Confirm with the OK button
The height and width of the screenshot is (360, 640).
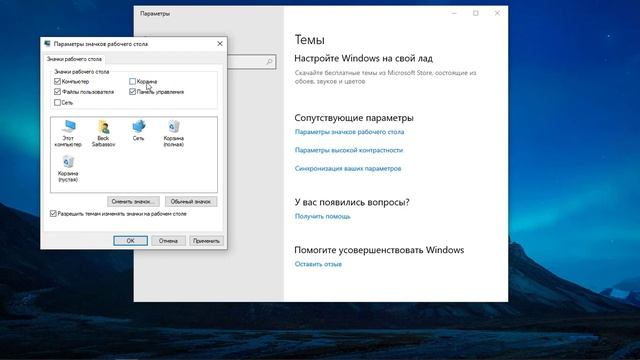click(x=130, y=241)
